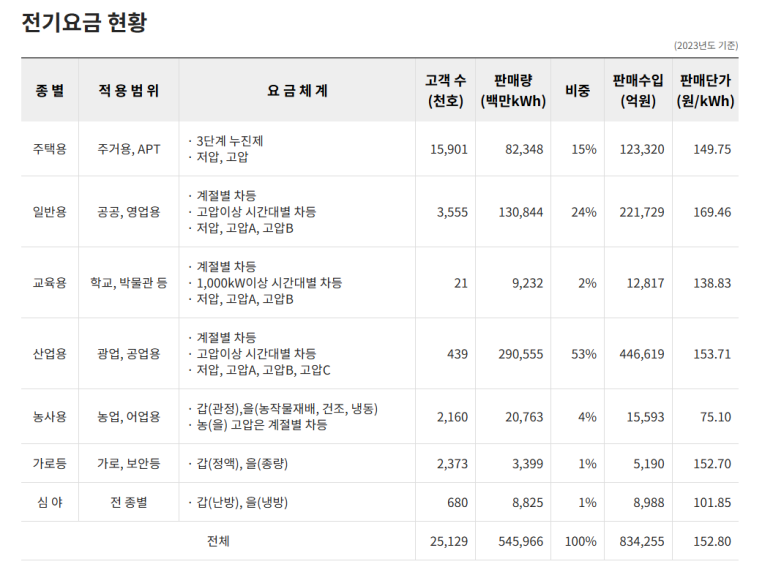Viewport: 773px width, 567px height.
Task: Click 1,000kW이상 시간대별 차등 text
Action: 269,283
